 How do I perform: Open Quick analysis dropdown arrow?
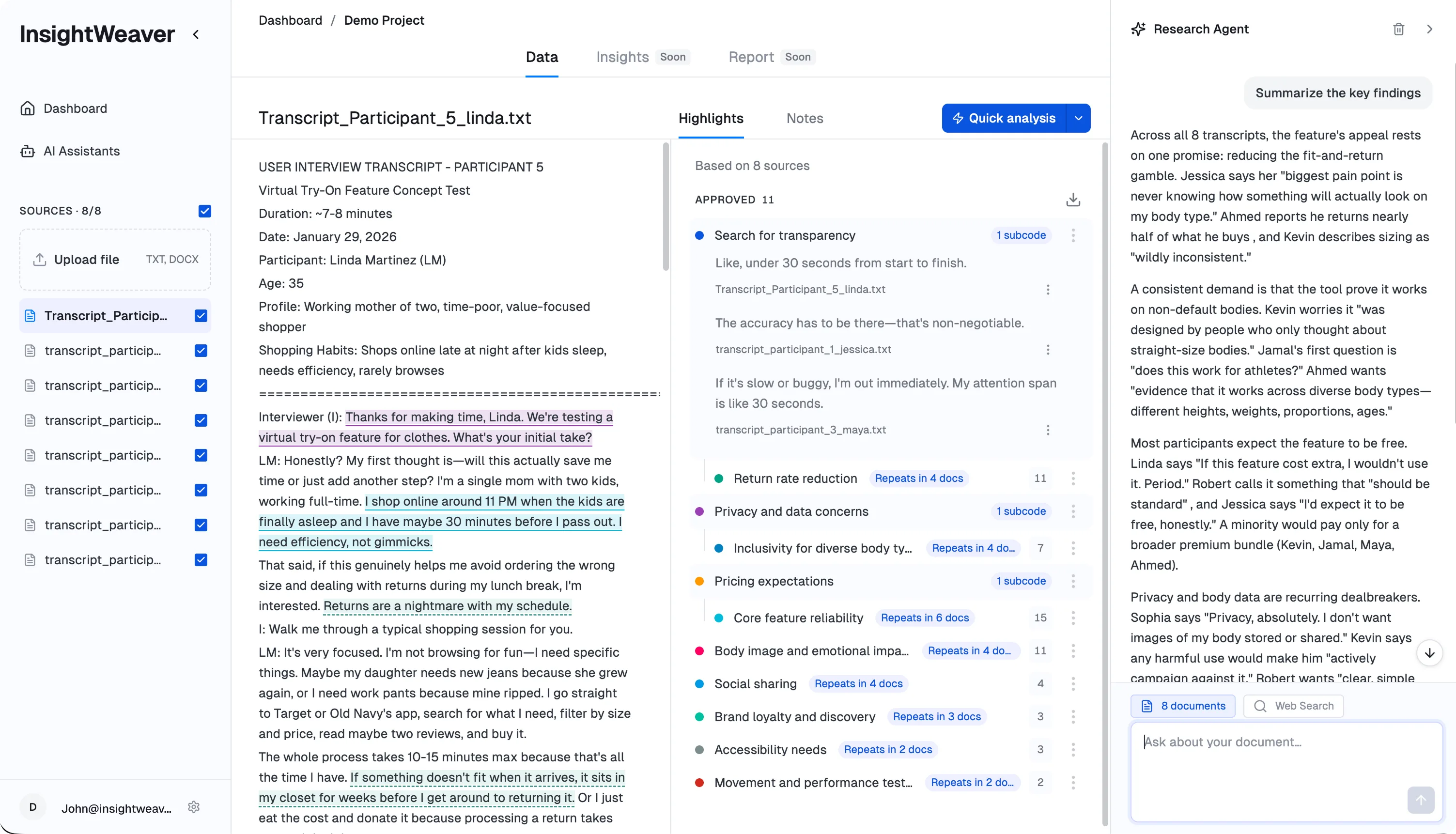(x=1078, y=119)
